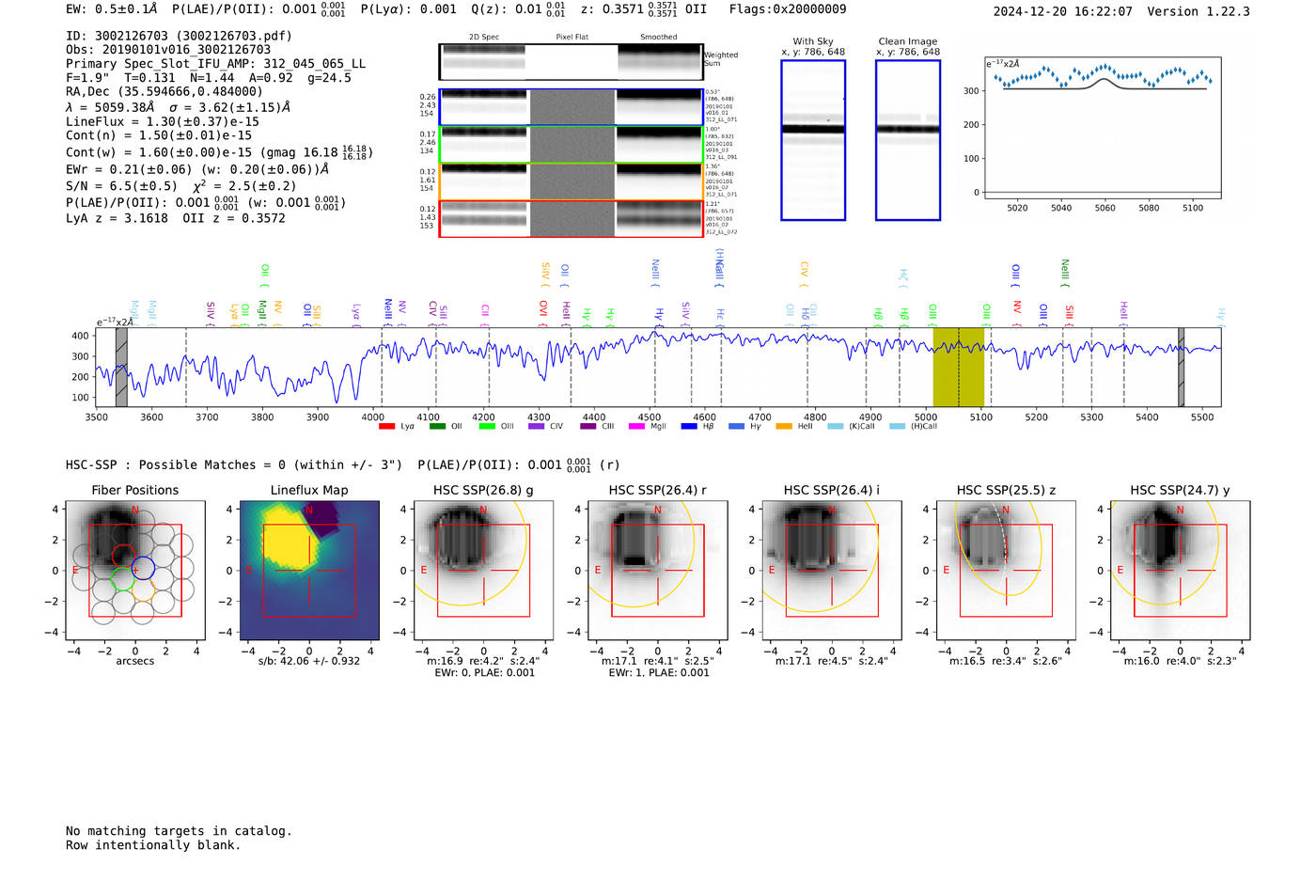
Task: Open the HSC SSP(24.7) y cutout
Action: pos(1181,571)
